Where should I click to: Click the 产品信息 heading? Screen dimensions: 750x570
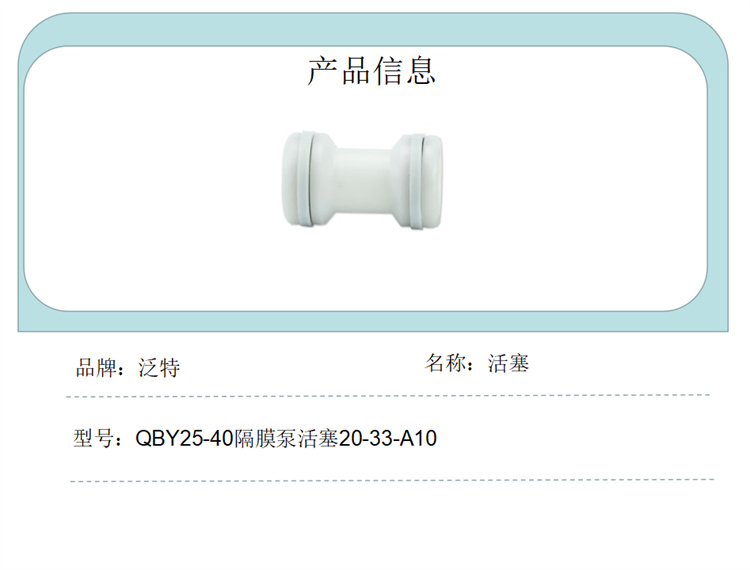pyautogui.click(x=371, y=71)
